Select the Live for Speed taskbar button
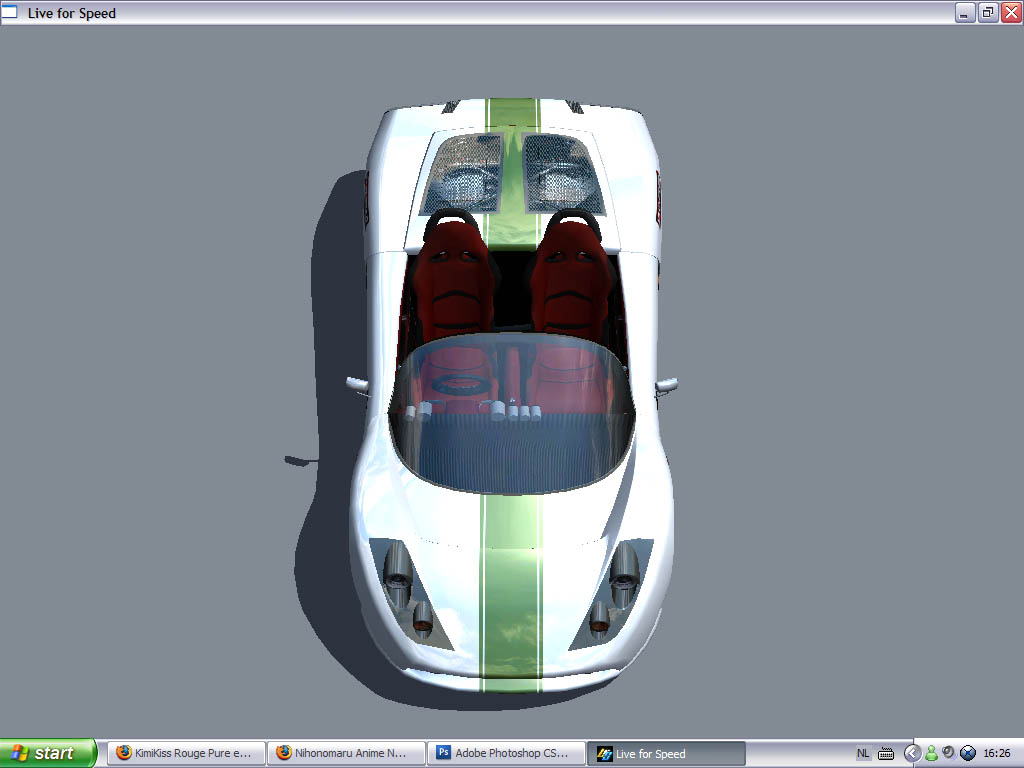This screenshot has height=768, width=1024. (x=666, y=753)
